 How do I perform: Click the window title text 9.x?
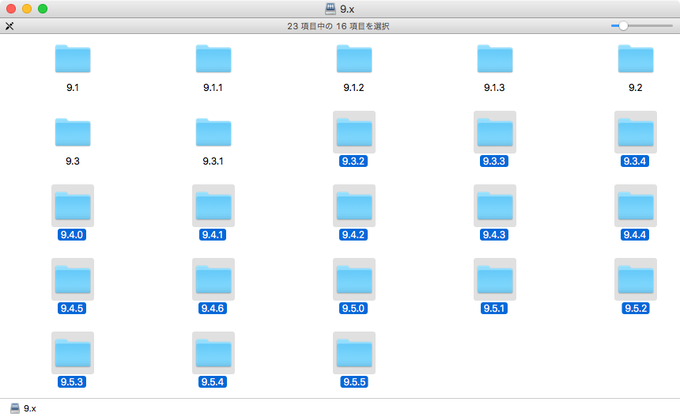tap(347, 9)
